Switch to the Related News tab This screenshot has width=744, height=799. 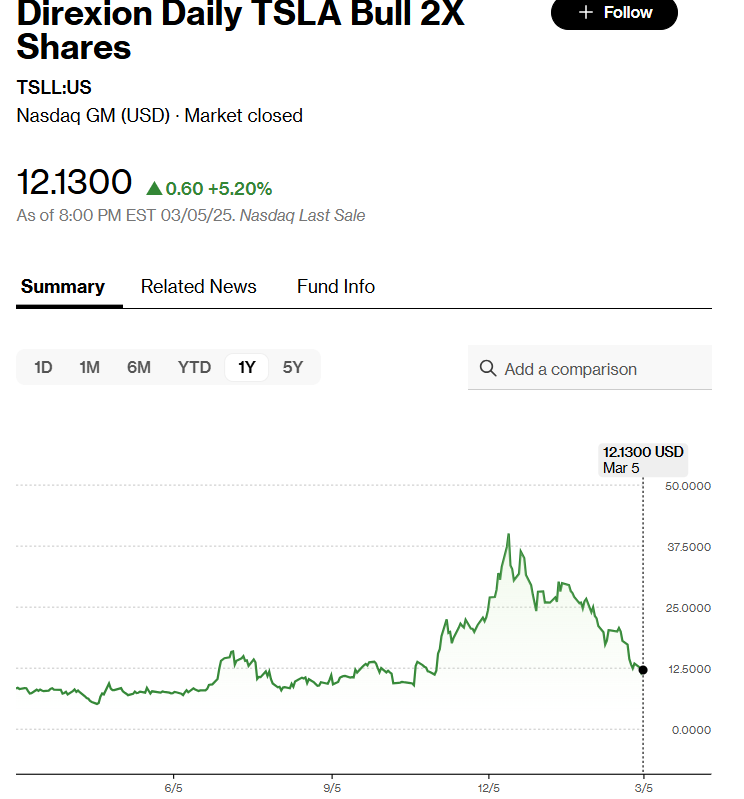point(198,287)
